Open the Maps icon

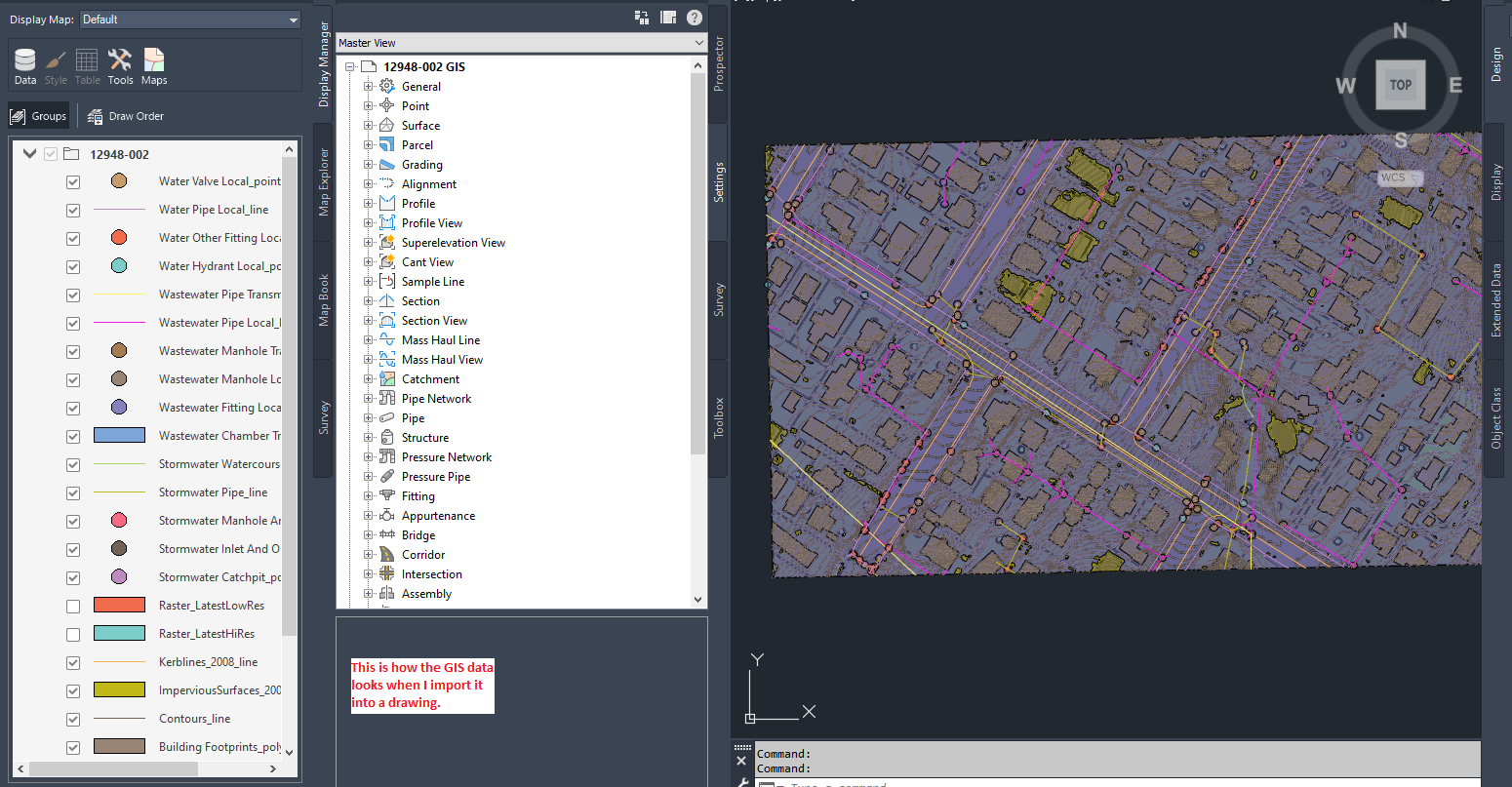coord(154,66)
